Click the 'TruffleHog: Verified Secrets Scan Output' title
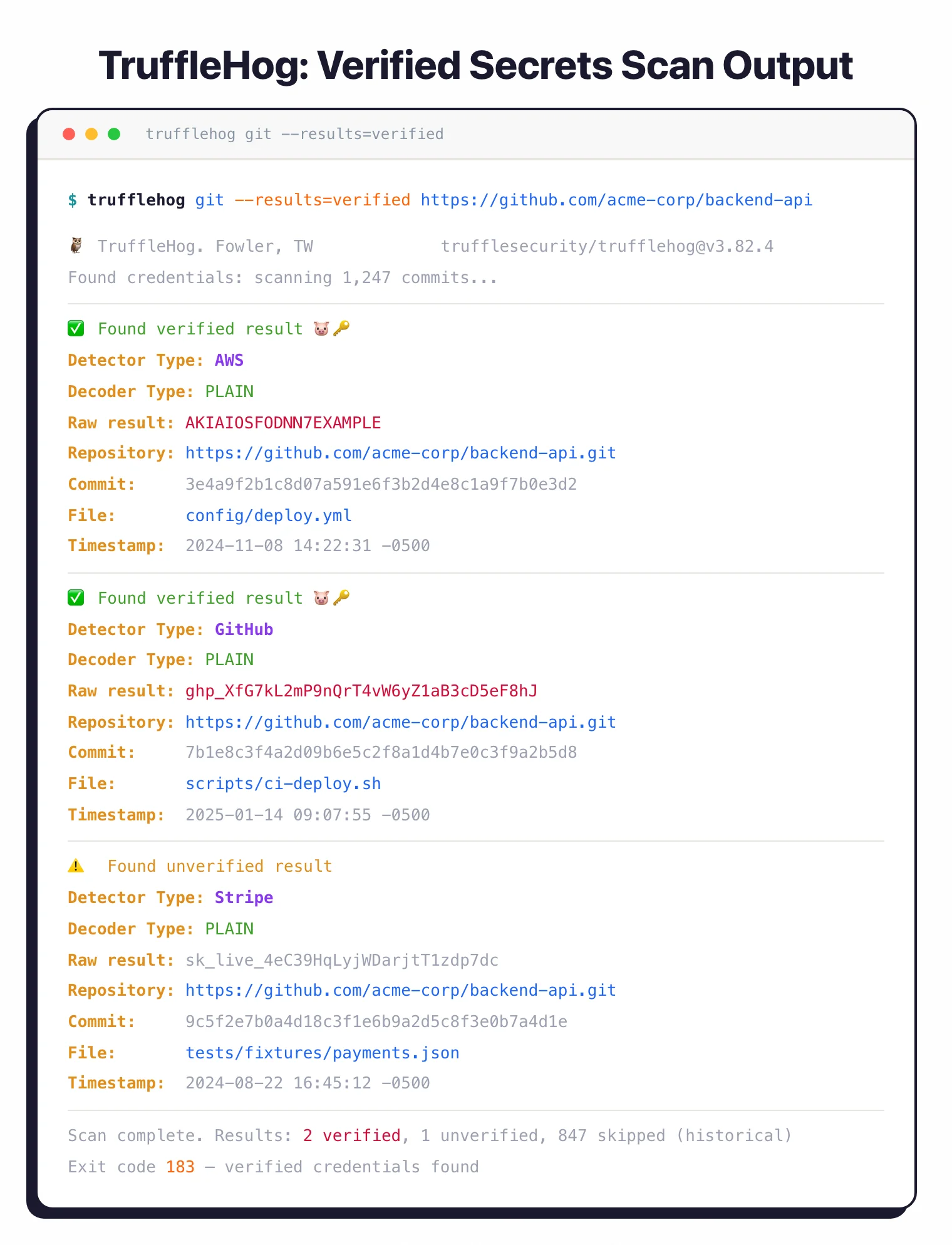The width and height of the screenshot is (952, 1245). [x=476, y=65]
